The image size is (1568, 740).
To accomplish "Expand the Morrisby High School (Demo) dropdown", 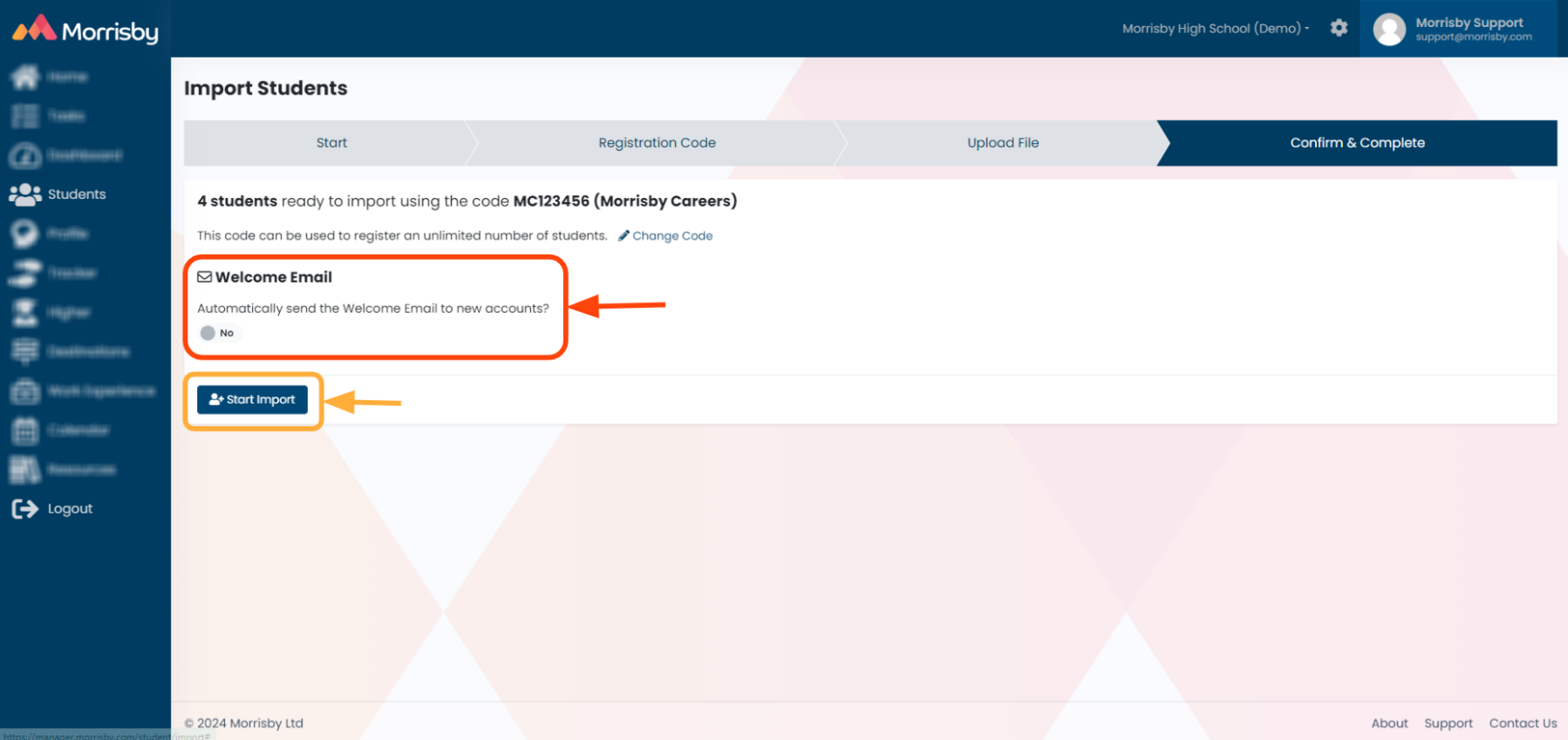I will tap(1216, 29).
